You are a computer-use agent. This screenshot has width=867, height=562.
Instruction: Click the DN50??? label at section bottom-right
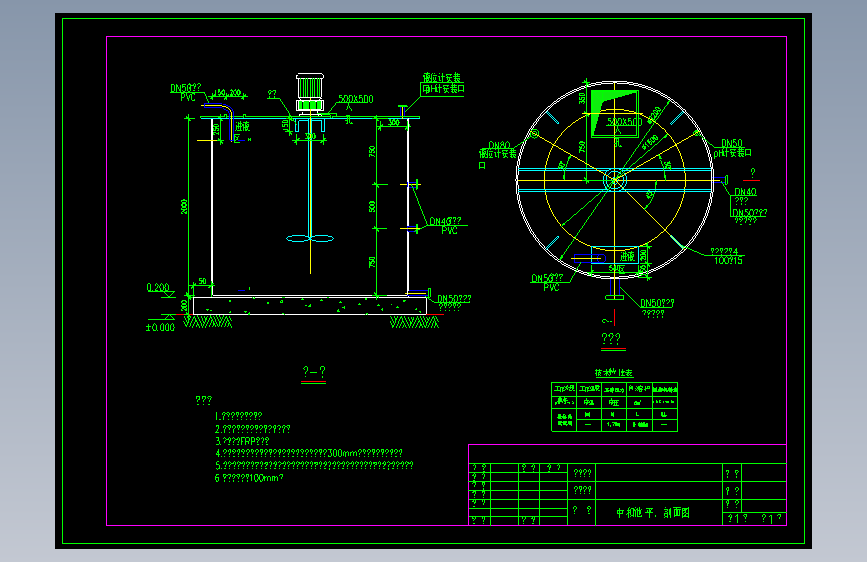click(454, 299)
